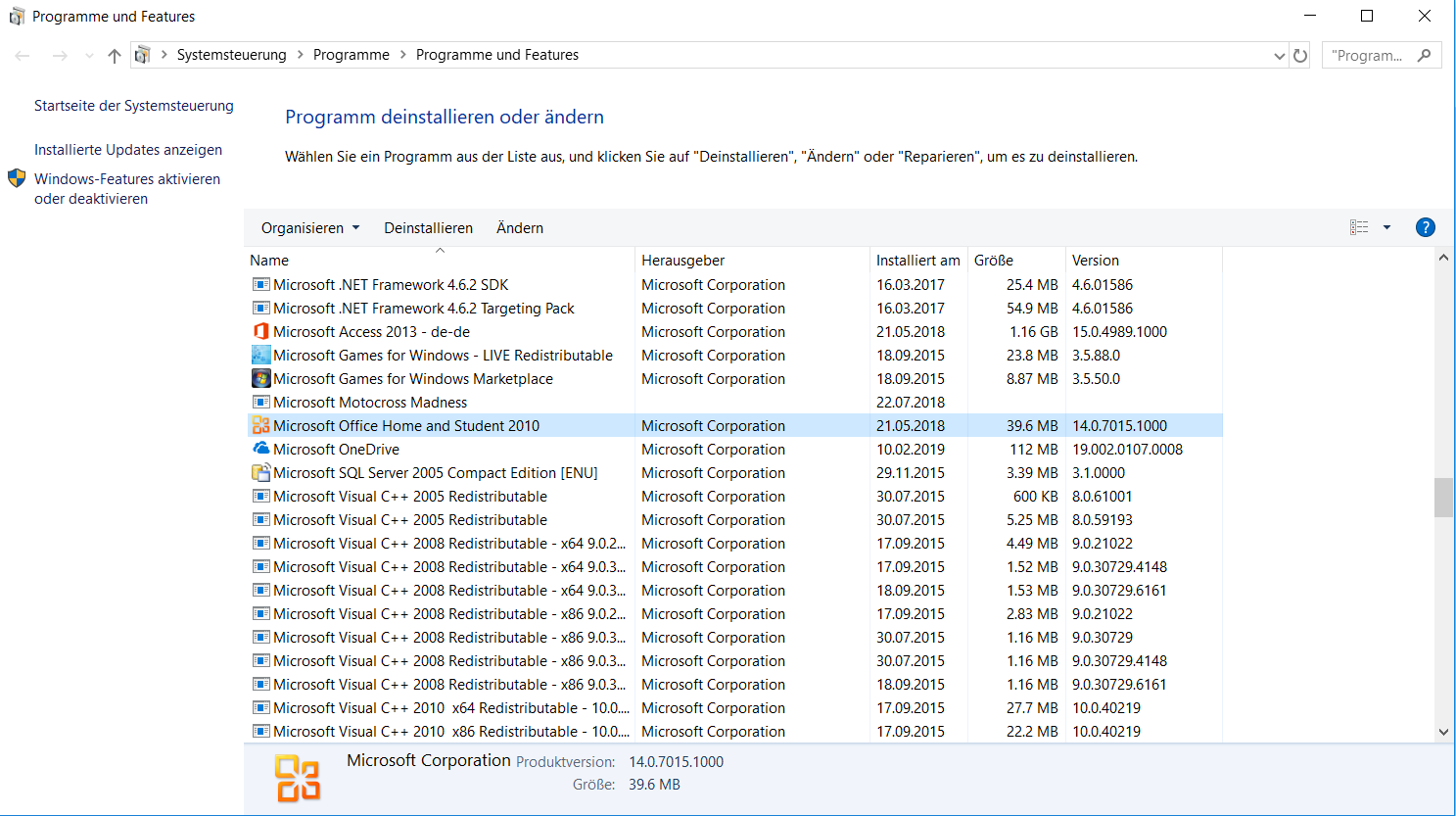
Task: Click the shield icon beside Windows-Features
Action: (17, 178)
